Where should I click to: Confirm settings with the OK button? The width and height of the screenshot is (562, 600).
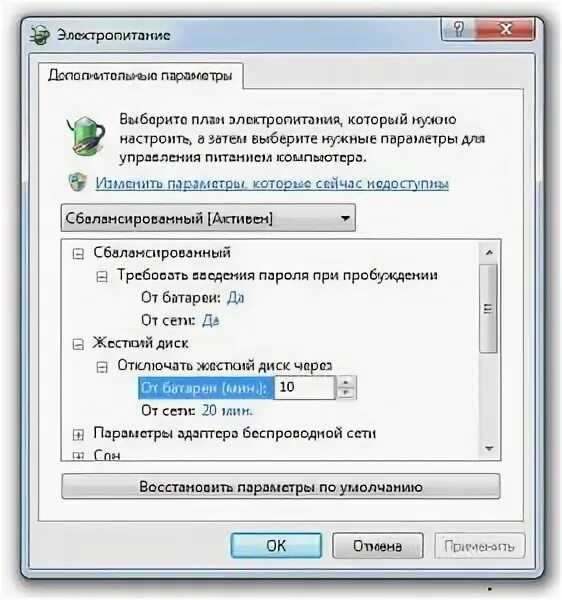tap(276, 546)
